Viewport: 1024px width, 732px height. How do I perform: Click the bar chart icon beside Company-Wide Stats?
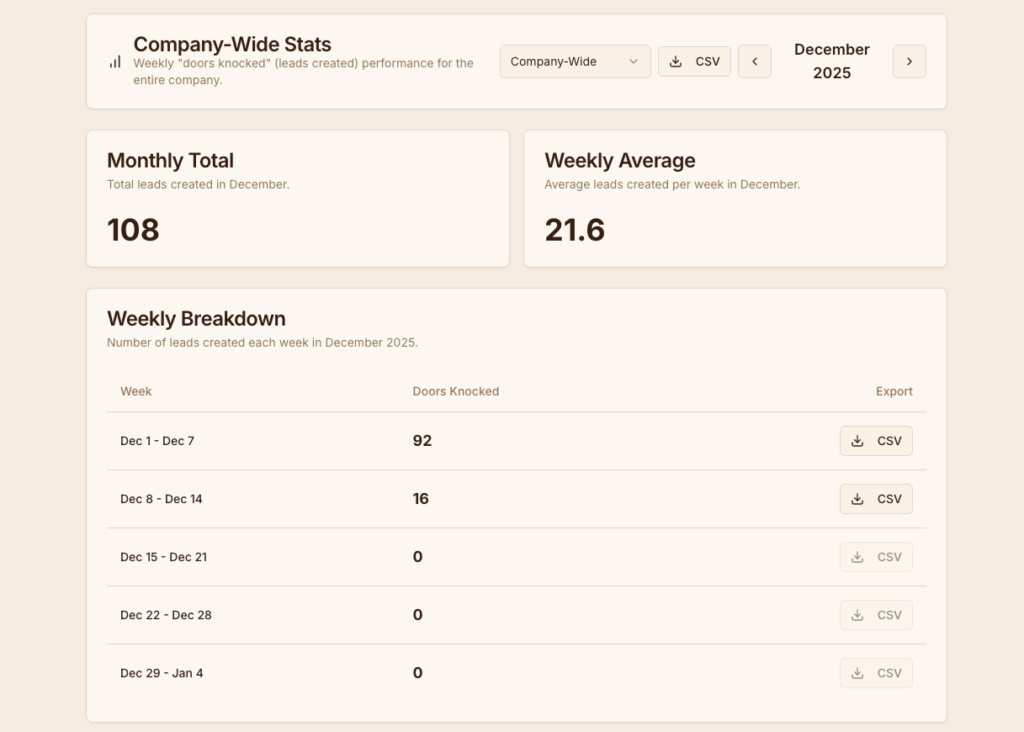point(115,62)
